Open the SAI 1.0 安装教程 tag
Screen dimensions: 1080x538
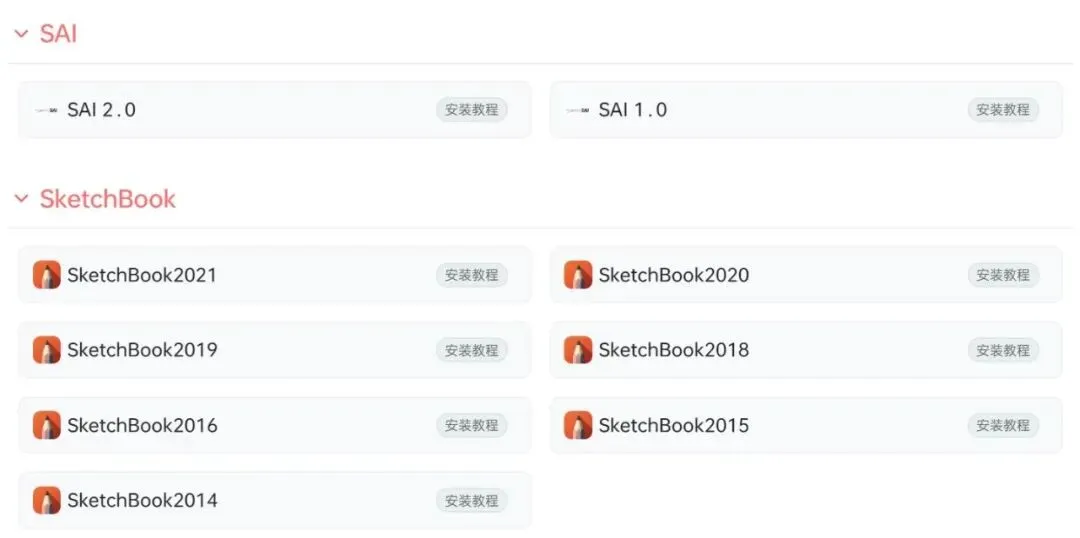tap(1002, 110)
